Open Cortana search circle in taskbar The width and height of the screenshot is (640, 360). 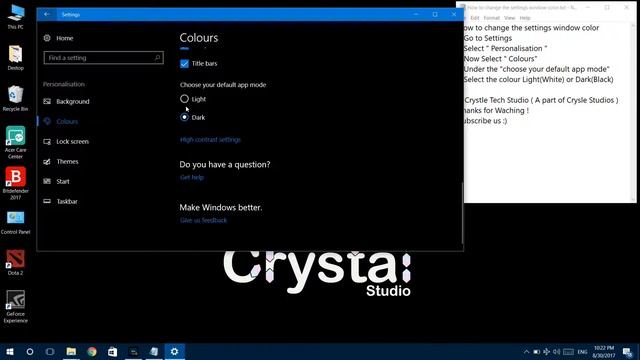30,351
